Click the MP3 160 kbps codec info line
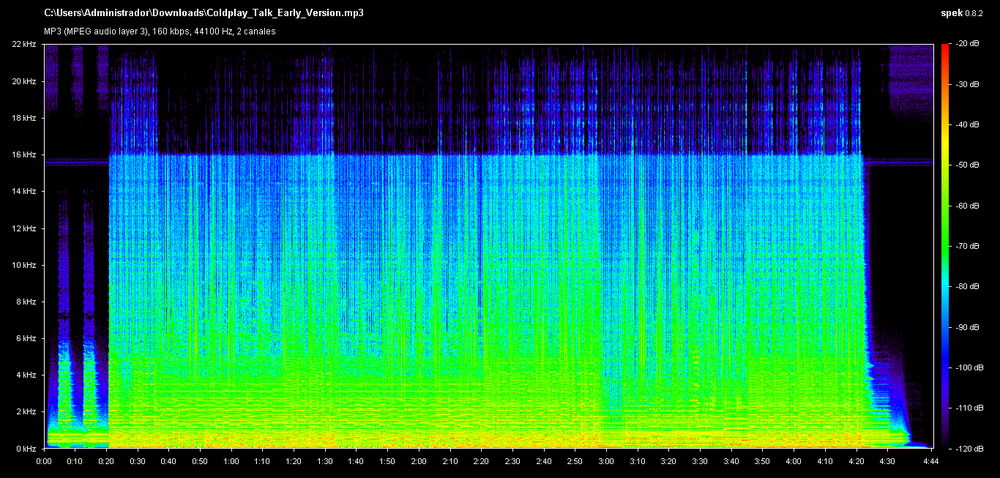This screenshot has width=1000, height=478. click(x=159, y=31)
